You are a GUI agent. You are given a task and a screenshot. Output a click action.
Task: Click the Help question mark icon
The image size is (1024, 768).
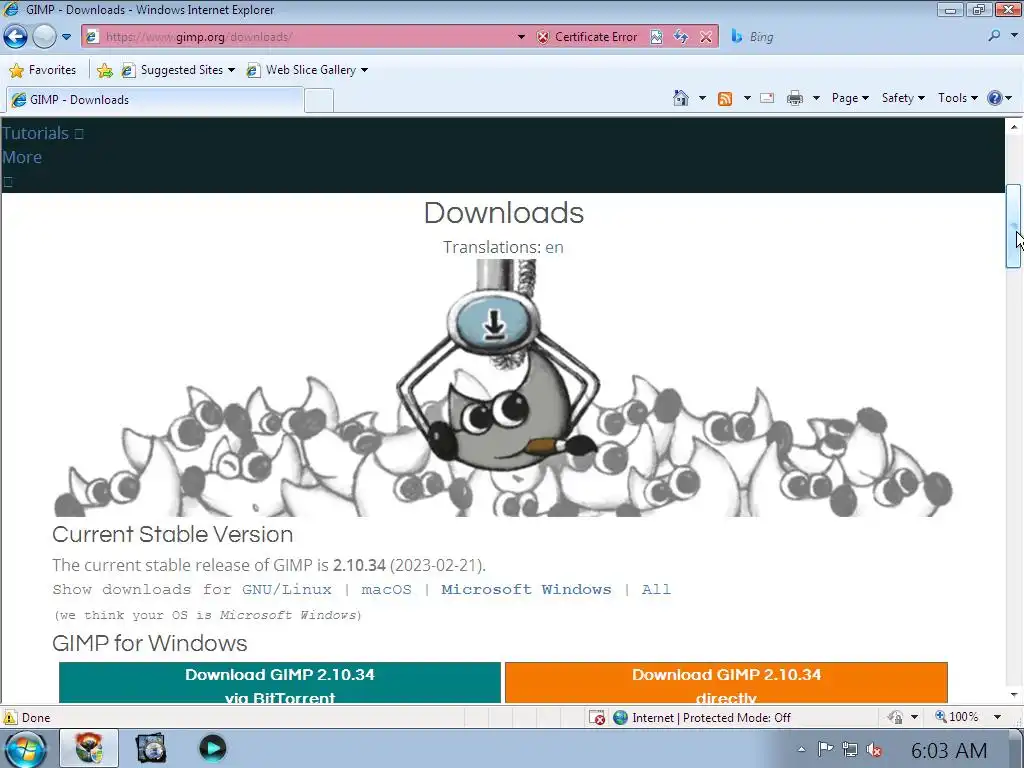click(x=995, y=98)
